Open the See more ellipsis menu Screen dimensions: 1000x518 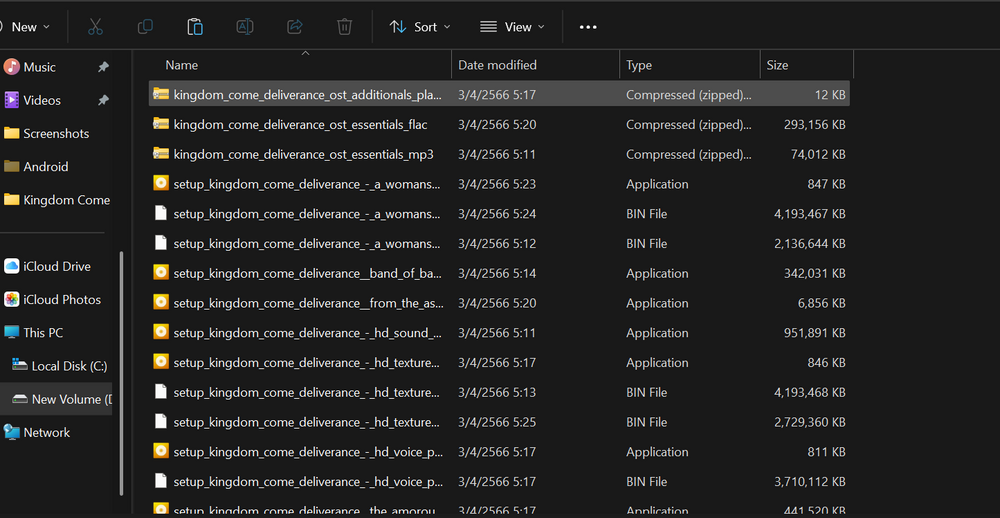click(x=588, y=27)
